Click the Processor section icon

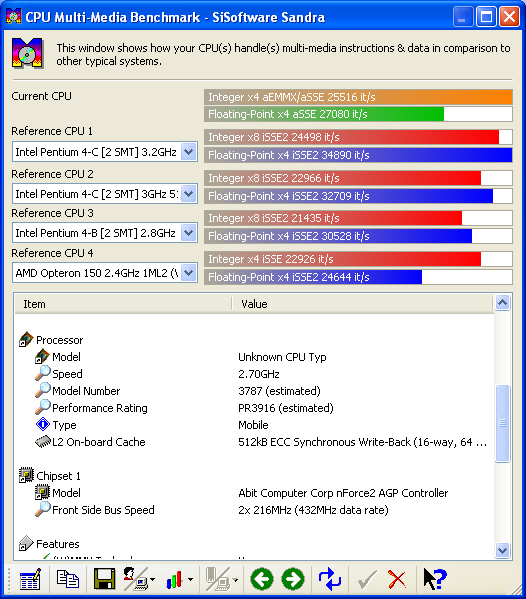tap(26, 339)
